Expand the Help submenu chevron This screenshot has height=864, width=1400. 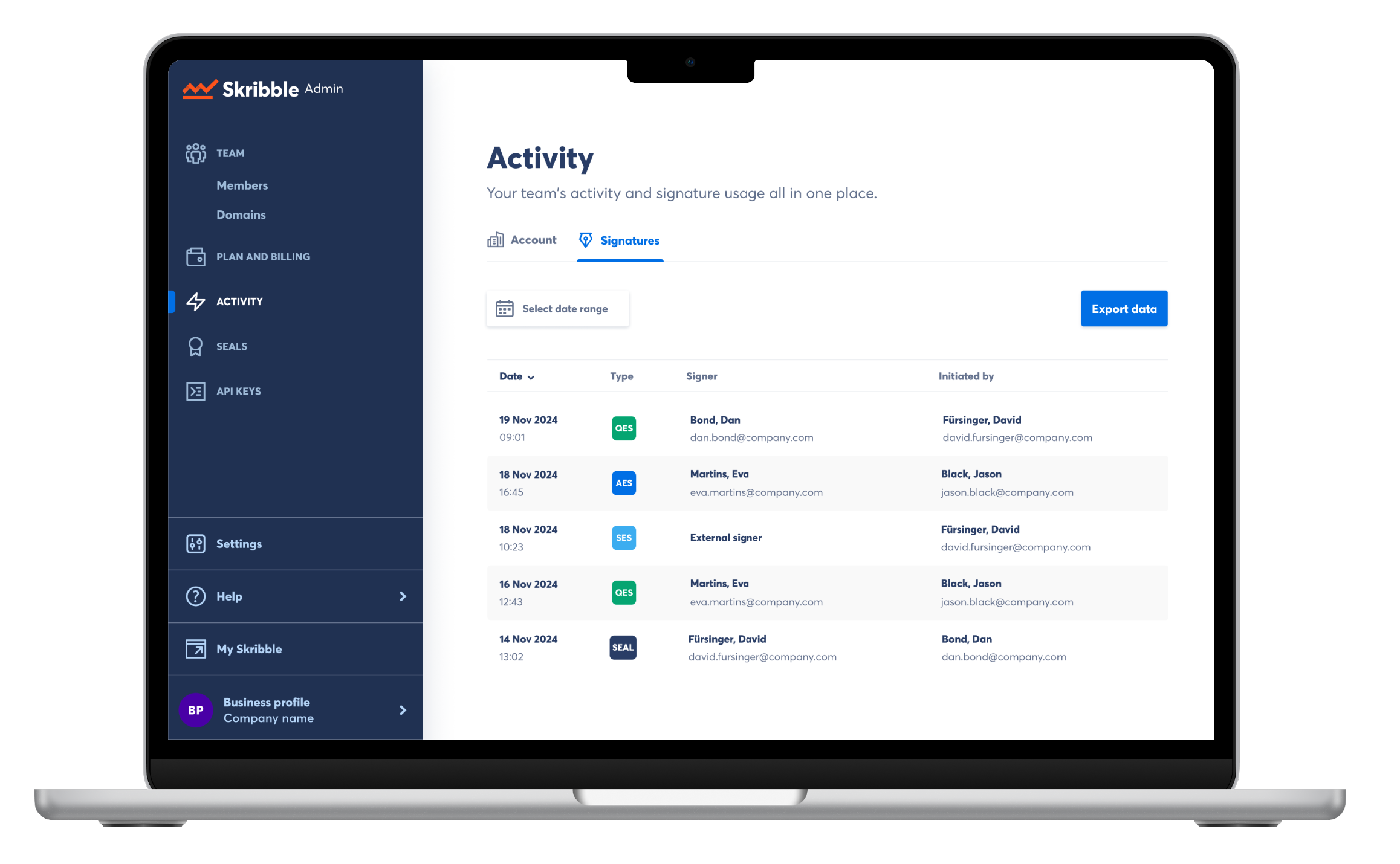tap(403, 596)
